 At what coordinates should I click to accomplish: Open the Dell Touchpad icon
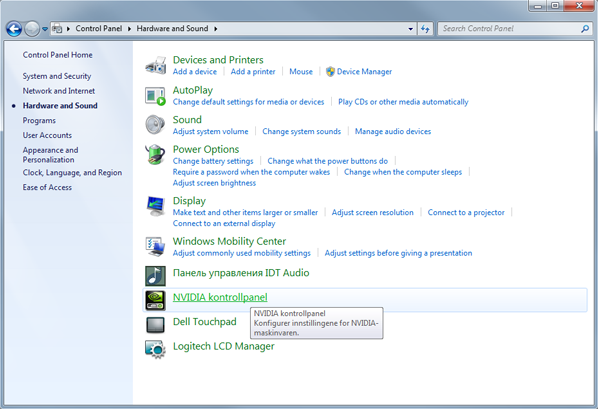155,325
